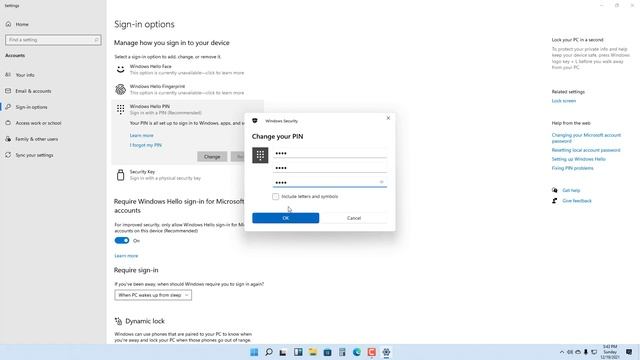Open When PC wakes up from sleep dropdown
This screenshot has height=360, width=640.
pos(153,295)
